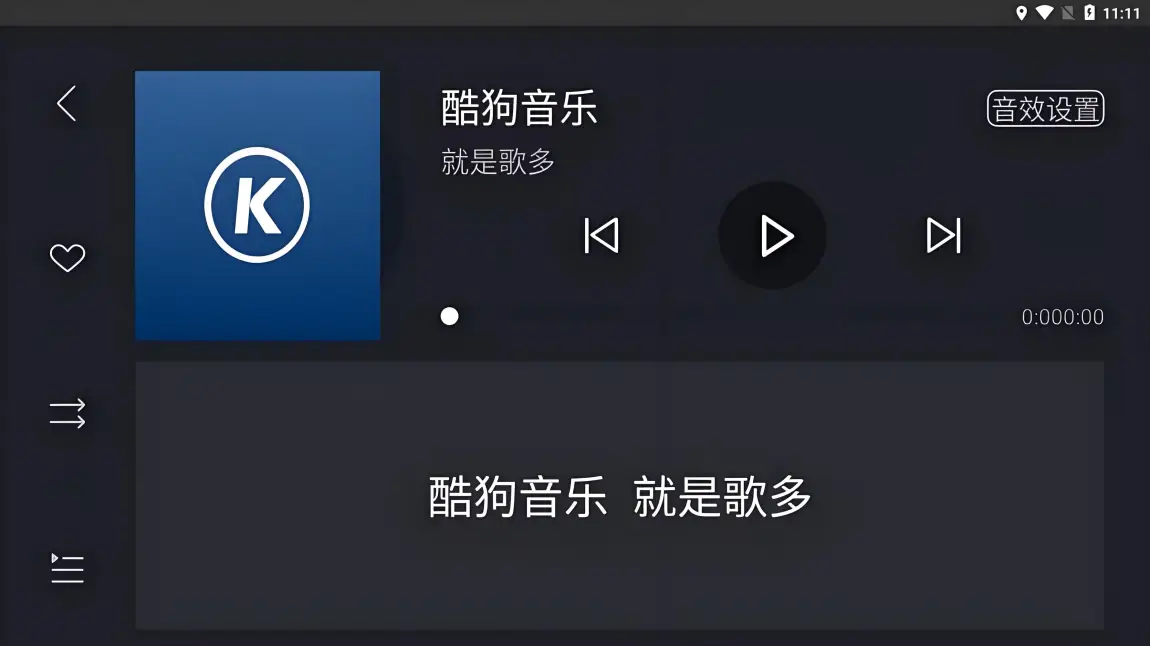Viewport: 1150px width, 646px height.
Task: Skip to the next track
Action: 943,235
